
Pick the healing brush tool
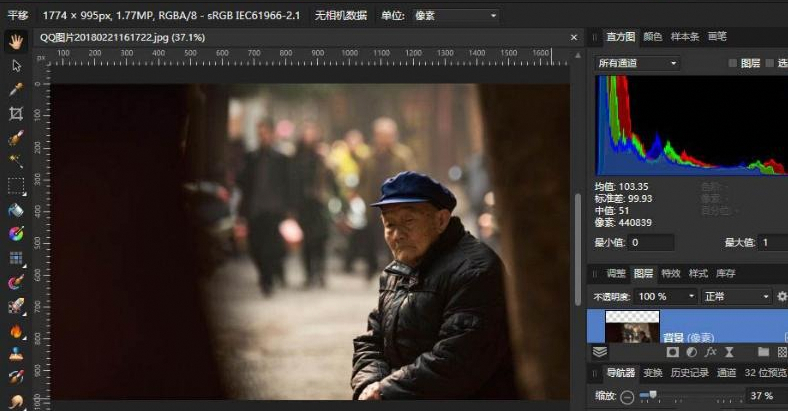coord(16,377)
